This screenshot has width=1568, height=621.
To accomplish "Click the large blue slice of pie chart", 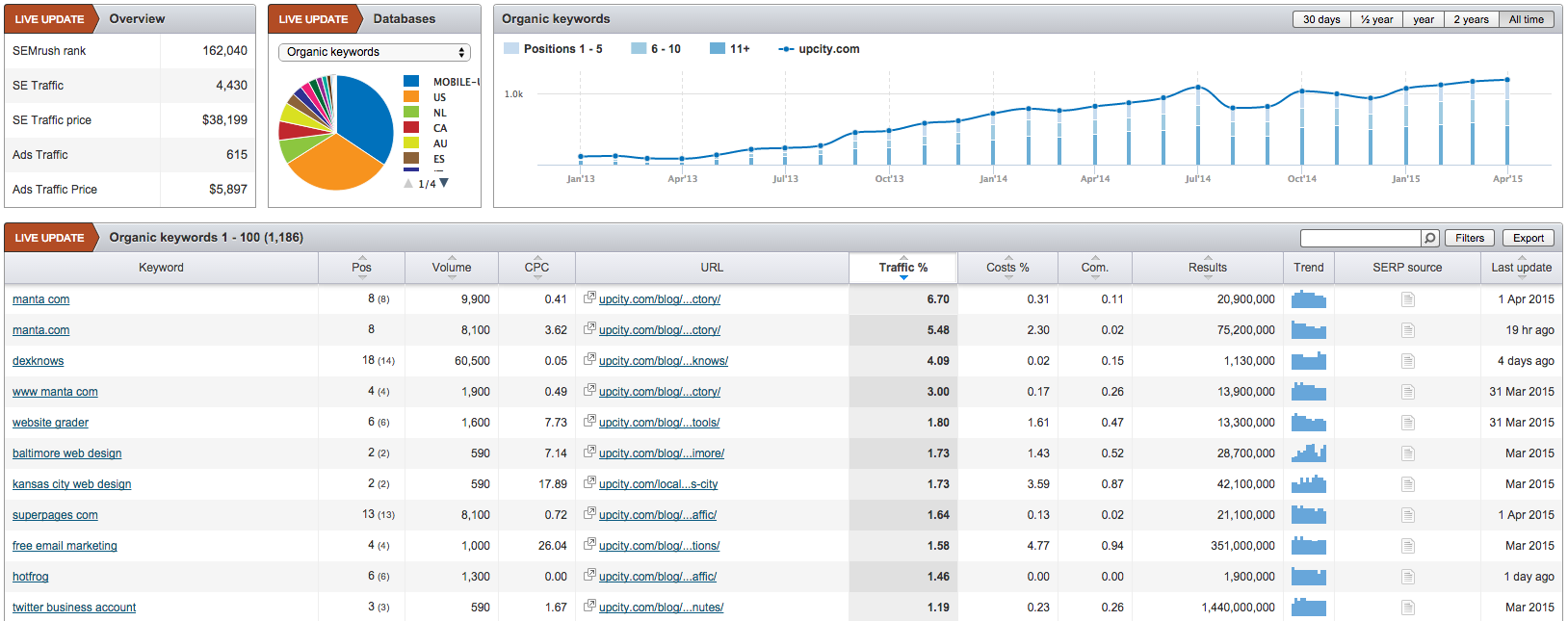I will pyautogui.click(x=364, y=117).
